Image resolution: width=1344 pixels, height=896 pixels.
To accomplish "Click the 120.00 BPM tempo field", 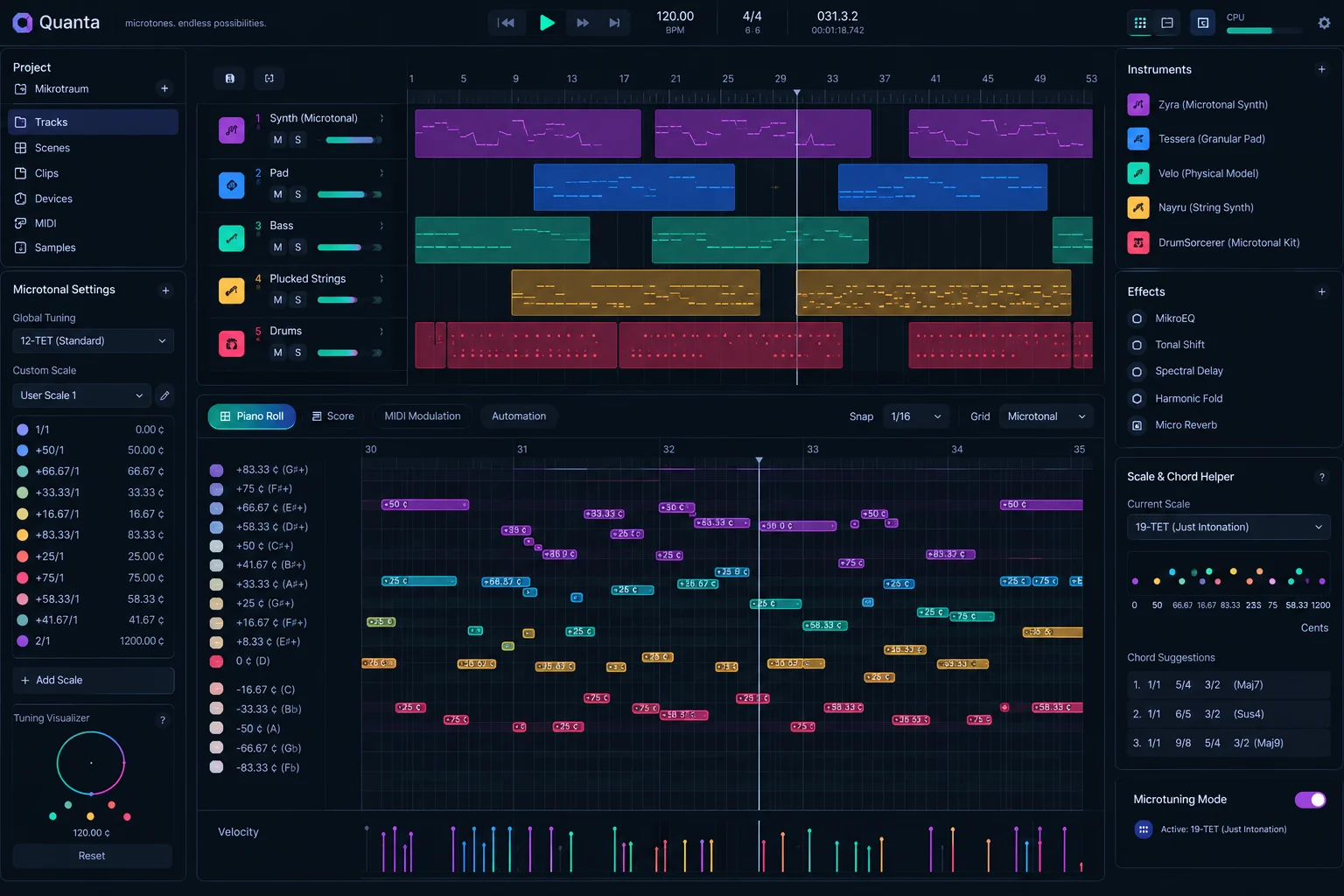I will (x=675, y=22).
